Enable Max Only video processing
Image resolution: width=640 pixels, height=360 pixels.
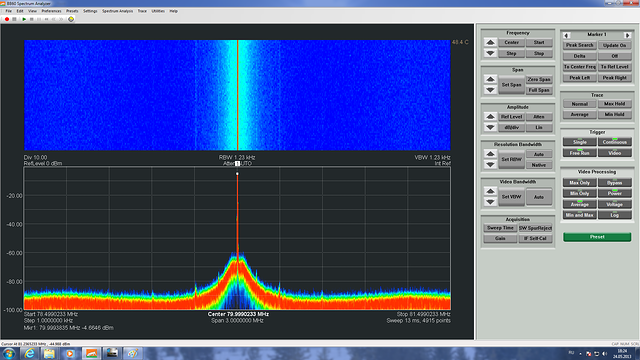pyautogui.click(x=580, y=182)
